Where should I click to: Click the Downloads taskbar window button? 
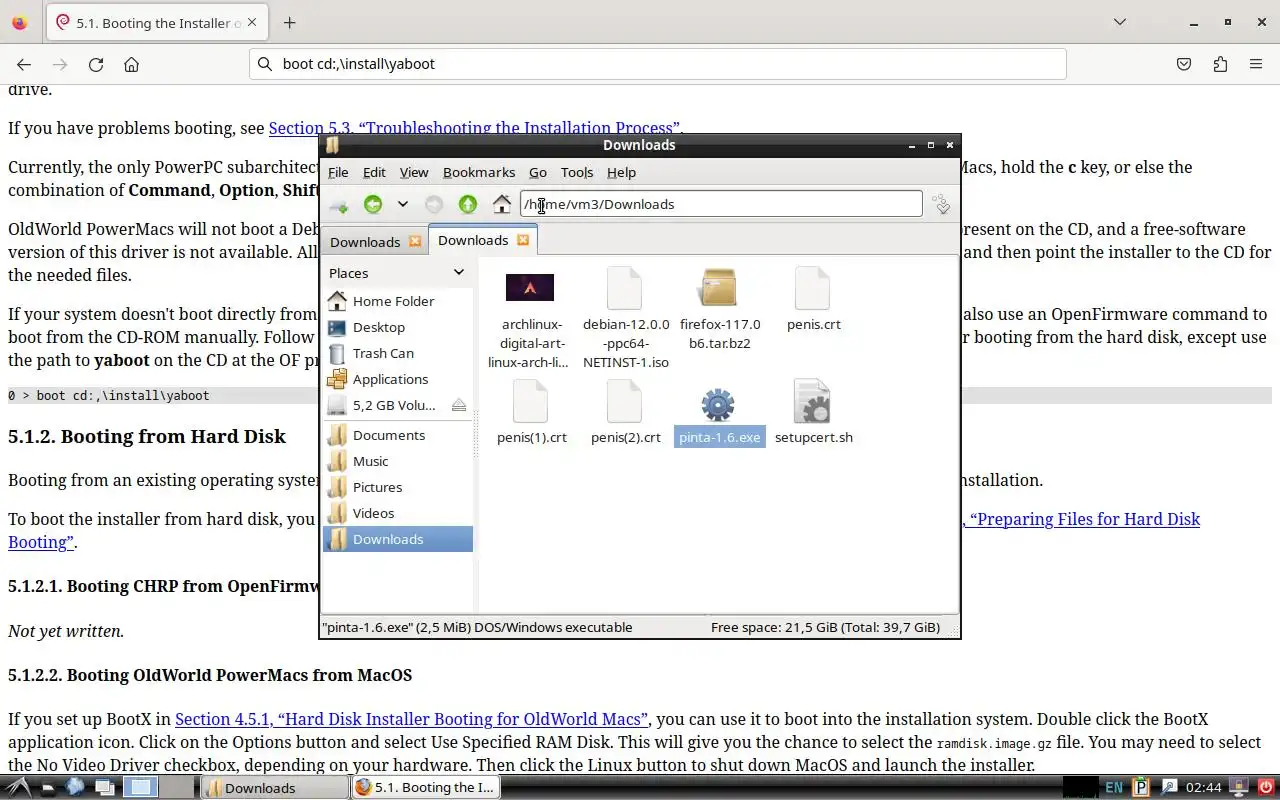275,788
